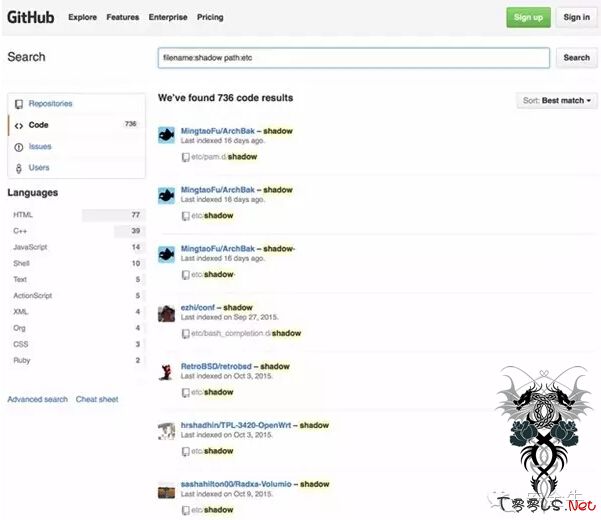Switch to the Issues results tab

pyautogui.click(x=40, y=146)
